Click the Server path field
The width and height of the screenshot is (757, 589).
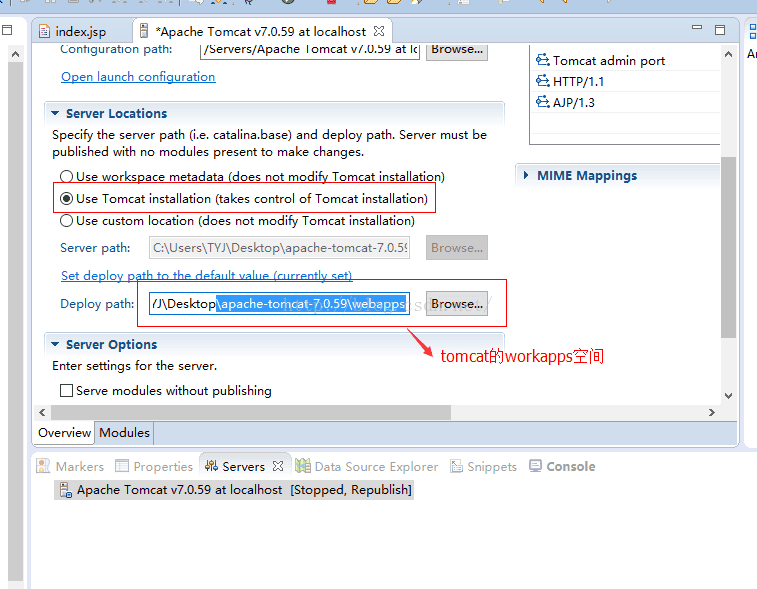(x=279, y=248)
